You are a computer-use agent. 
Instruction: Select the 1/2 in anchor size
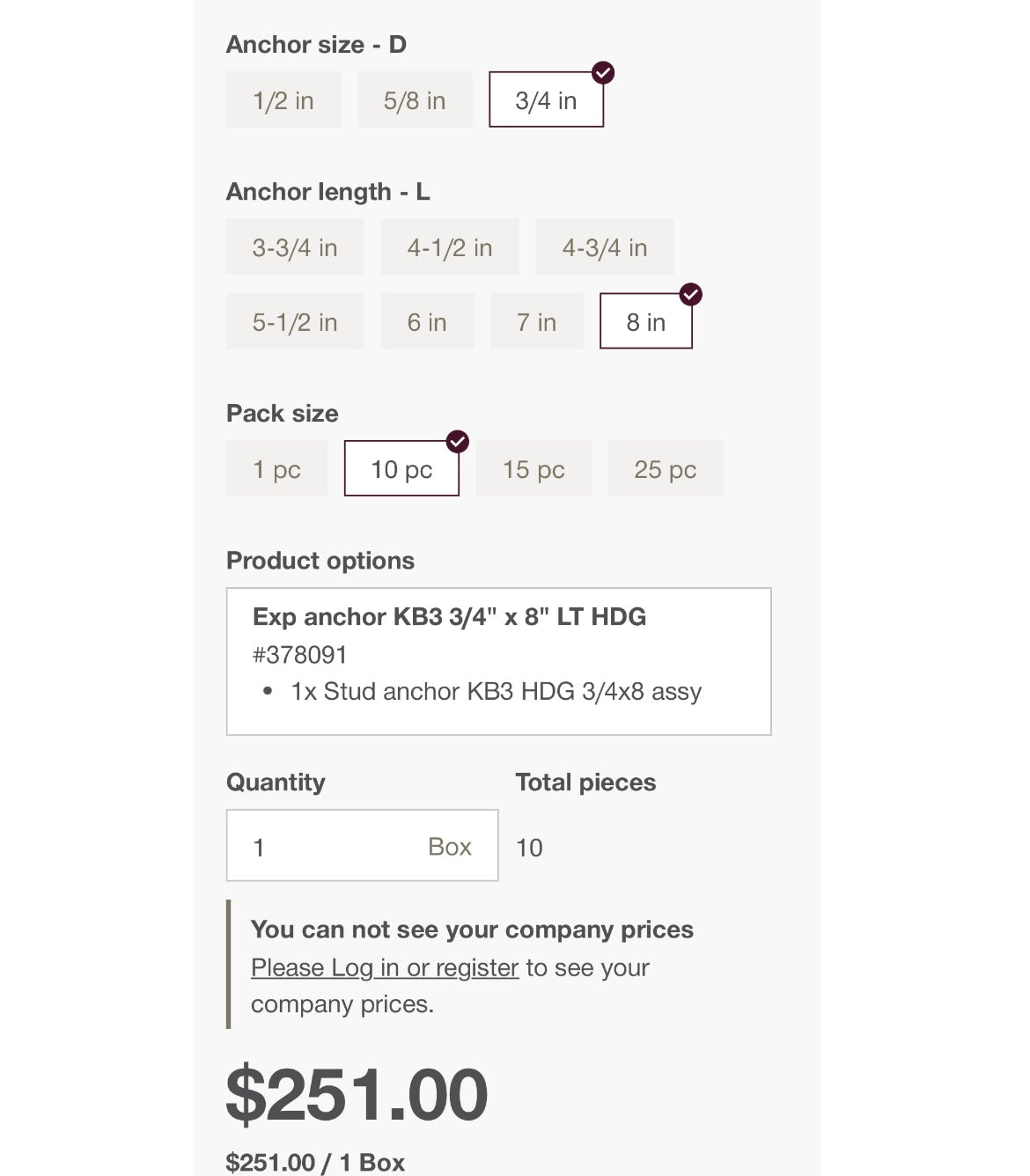click(x=283, y=100)
